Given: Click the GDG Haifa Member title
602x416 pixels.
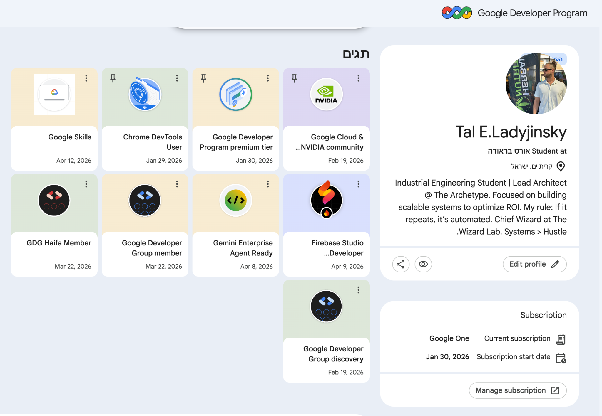Looking at the screenshot, I should tap(59, 243).
